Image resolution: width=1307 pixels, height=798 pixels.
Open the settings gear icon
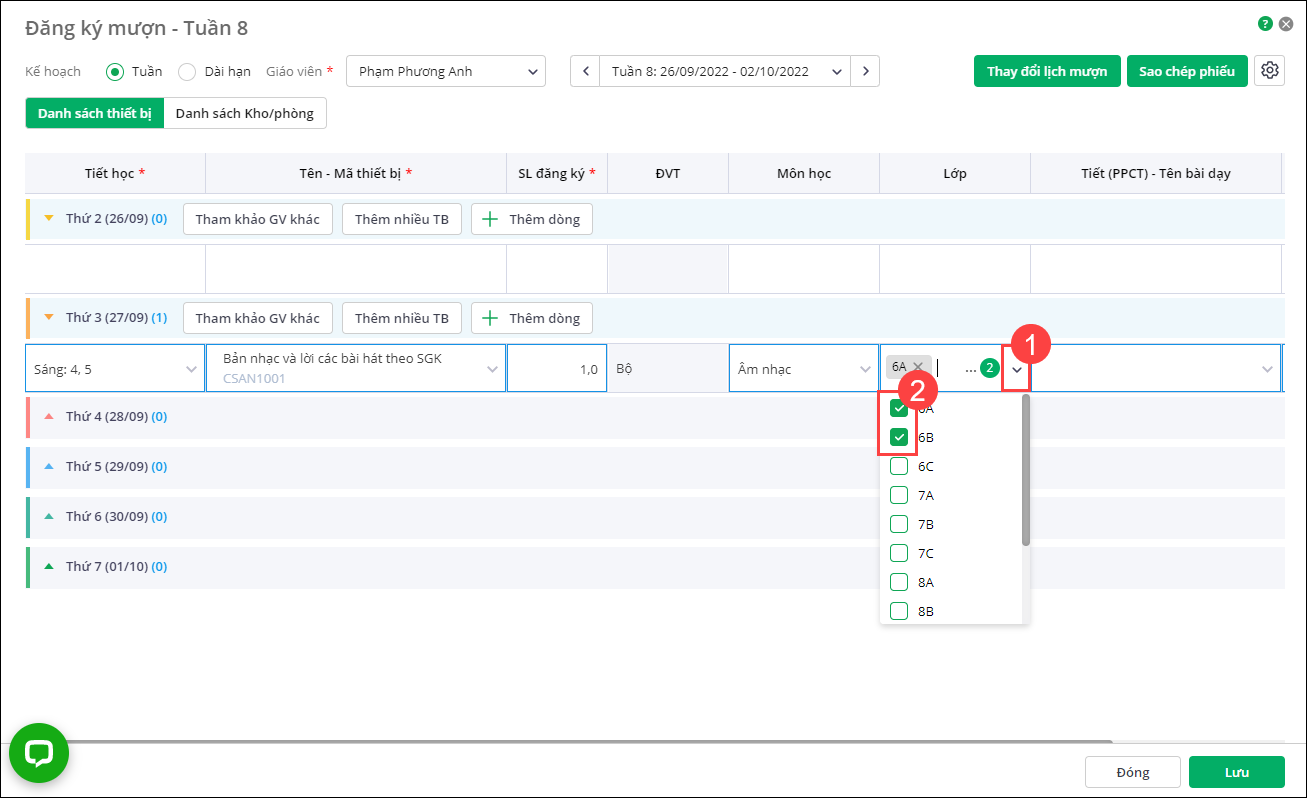point(1269,71)
